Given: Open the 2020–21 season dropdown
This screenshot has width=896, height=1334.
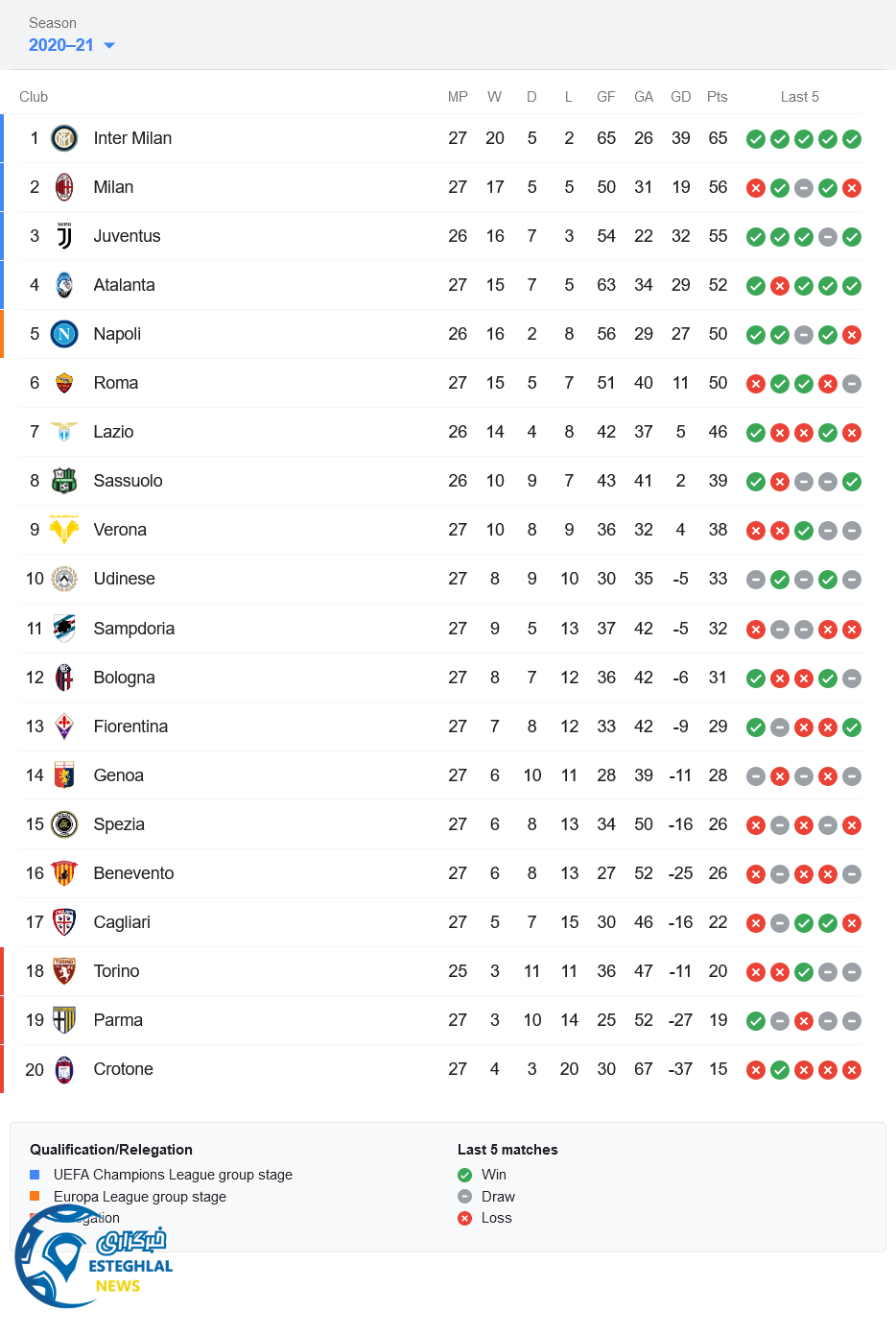Looking at the screenshot, I should click(x=72, y=45).
